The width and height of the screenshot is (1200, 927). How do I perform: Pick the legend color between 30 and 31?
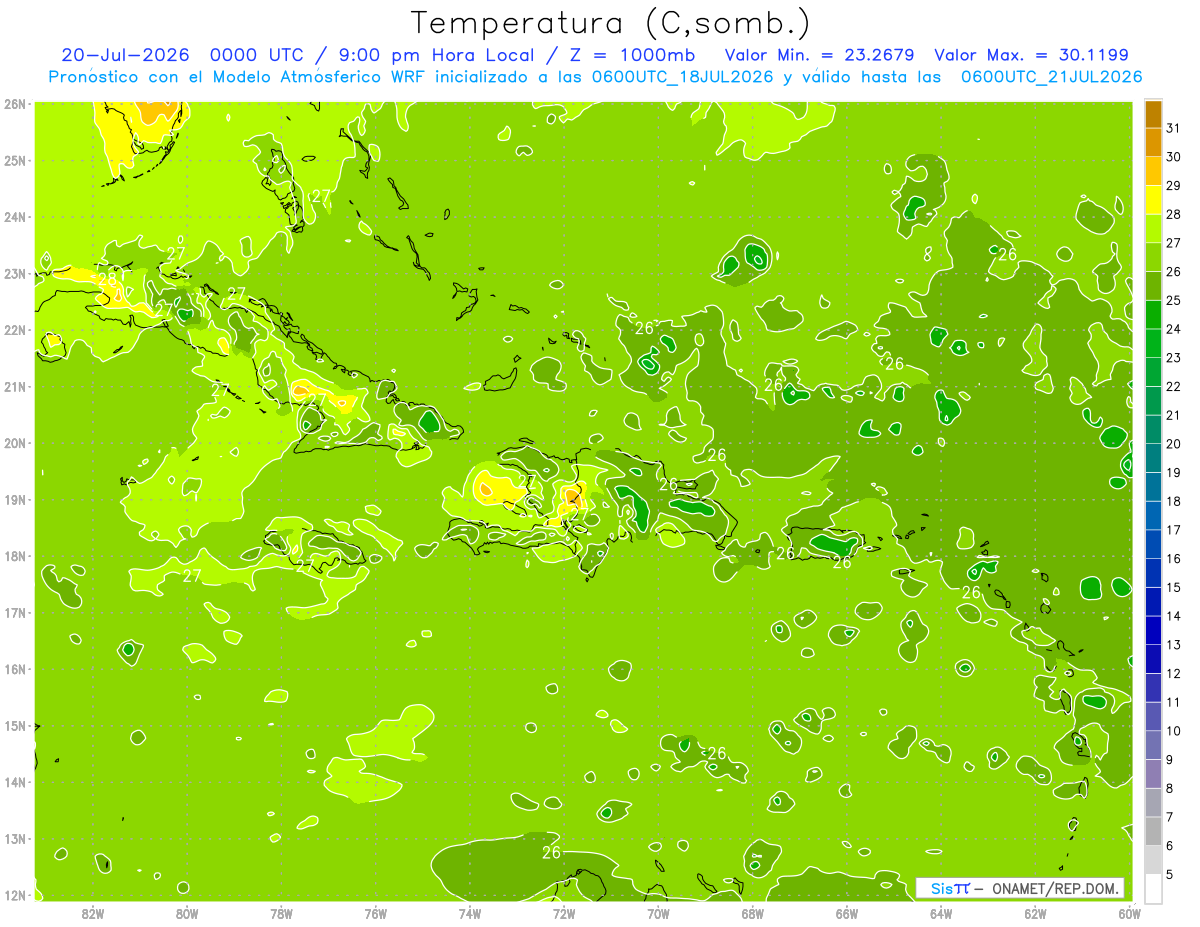tap(1153, 143)
